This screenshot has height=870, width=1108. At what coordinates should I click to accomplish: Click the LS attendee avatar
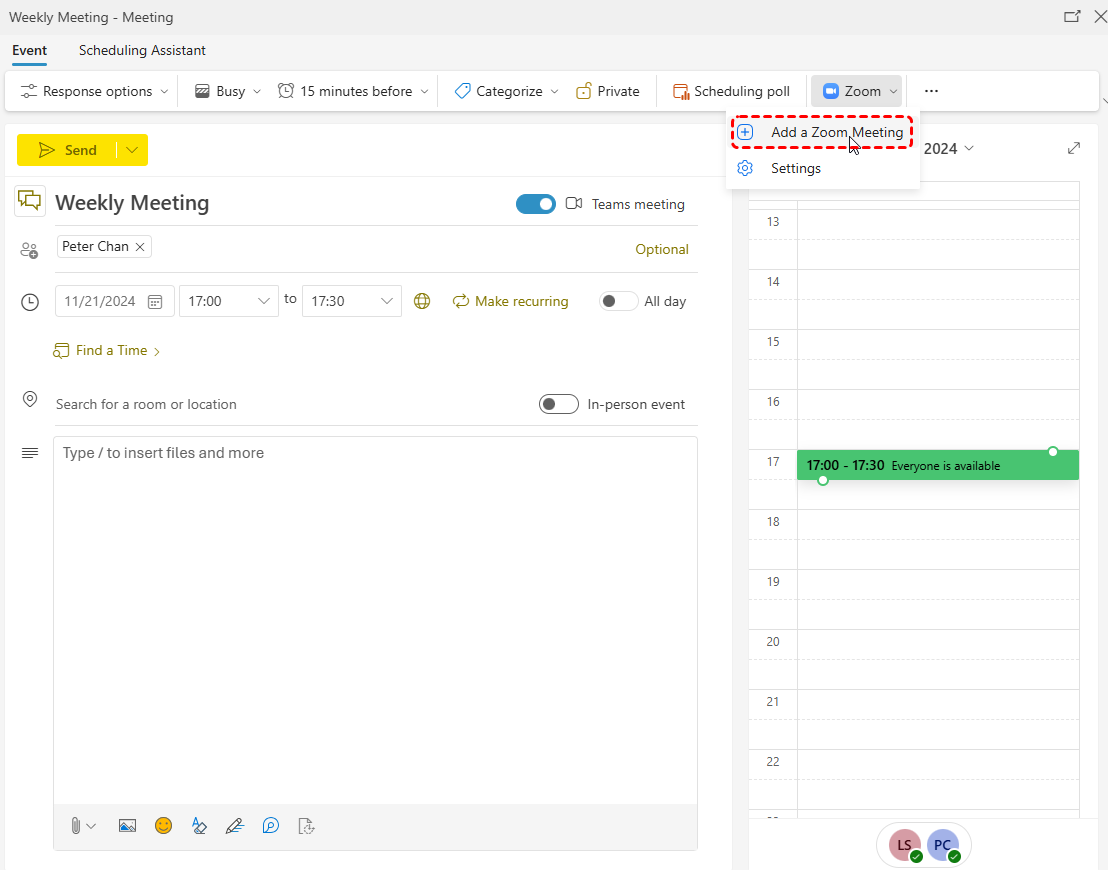coord(905,845)
